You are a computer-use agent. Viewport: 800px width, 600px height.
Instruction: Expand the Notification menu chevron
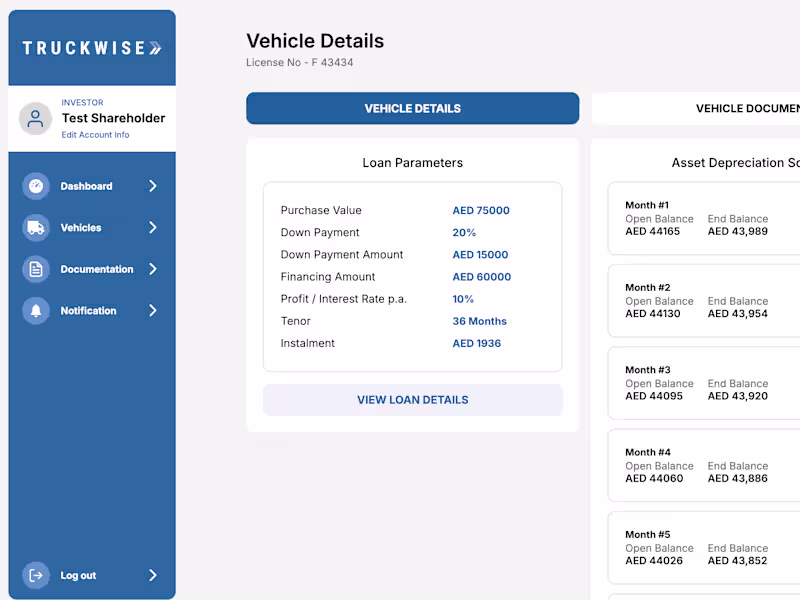[x=153, y=311]
